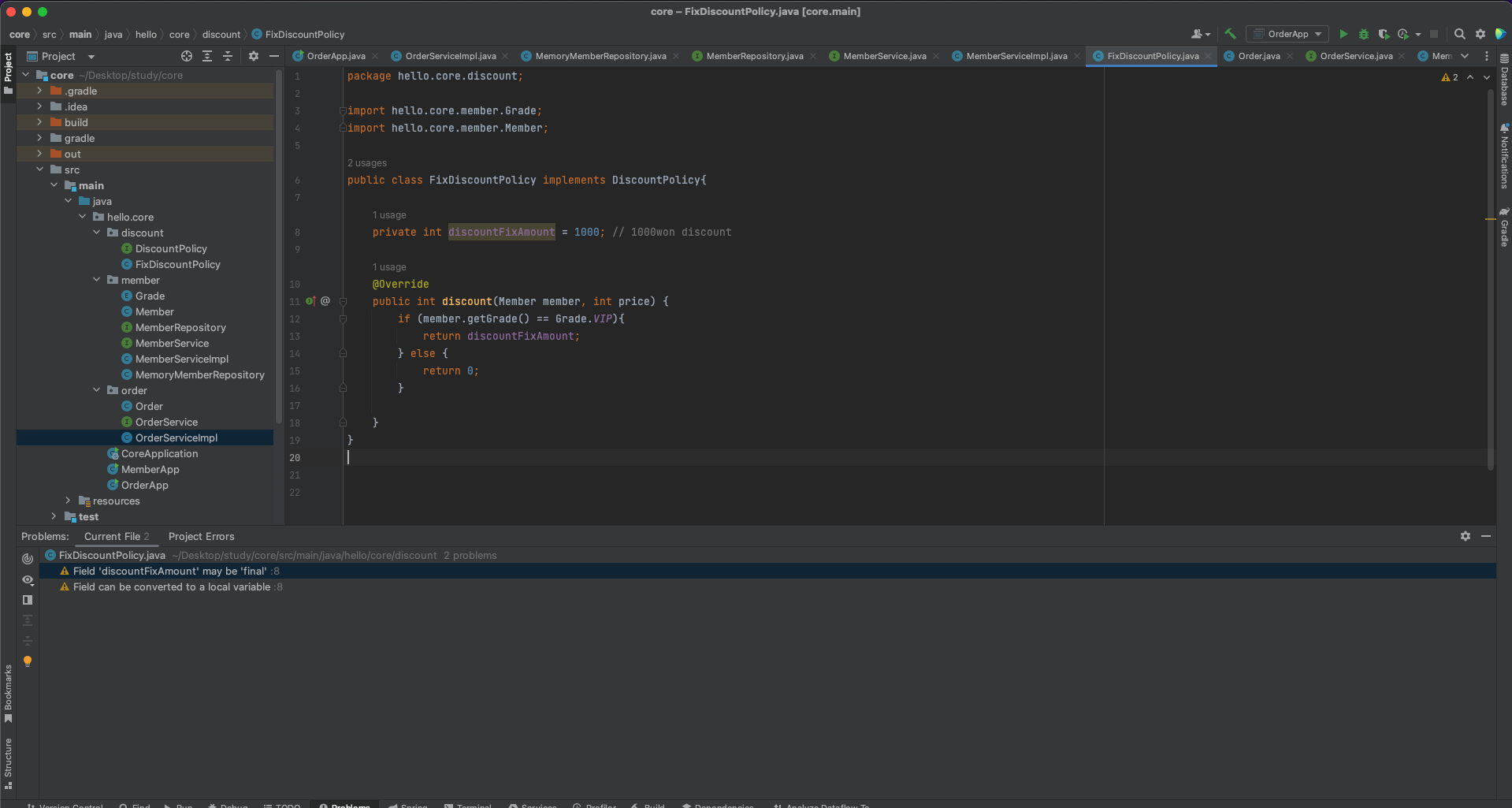Open the OrderApp run configuration dropdown
This screenshot has width=1512, height=808.
click(1287, 34)
